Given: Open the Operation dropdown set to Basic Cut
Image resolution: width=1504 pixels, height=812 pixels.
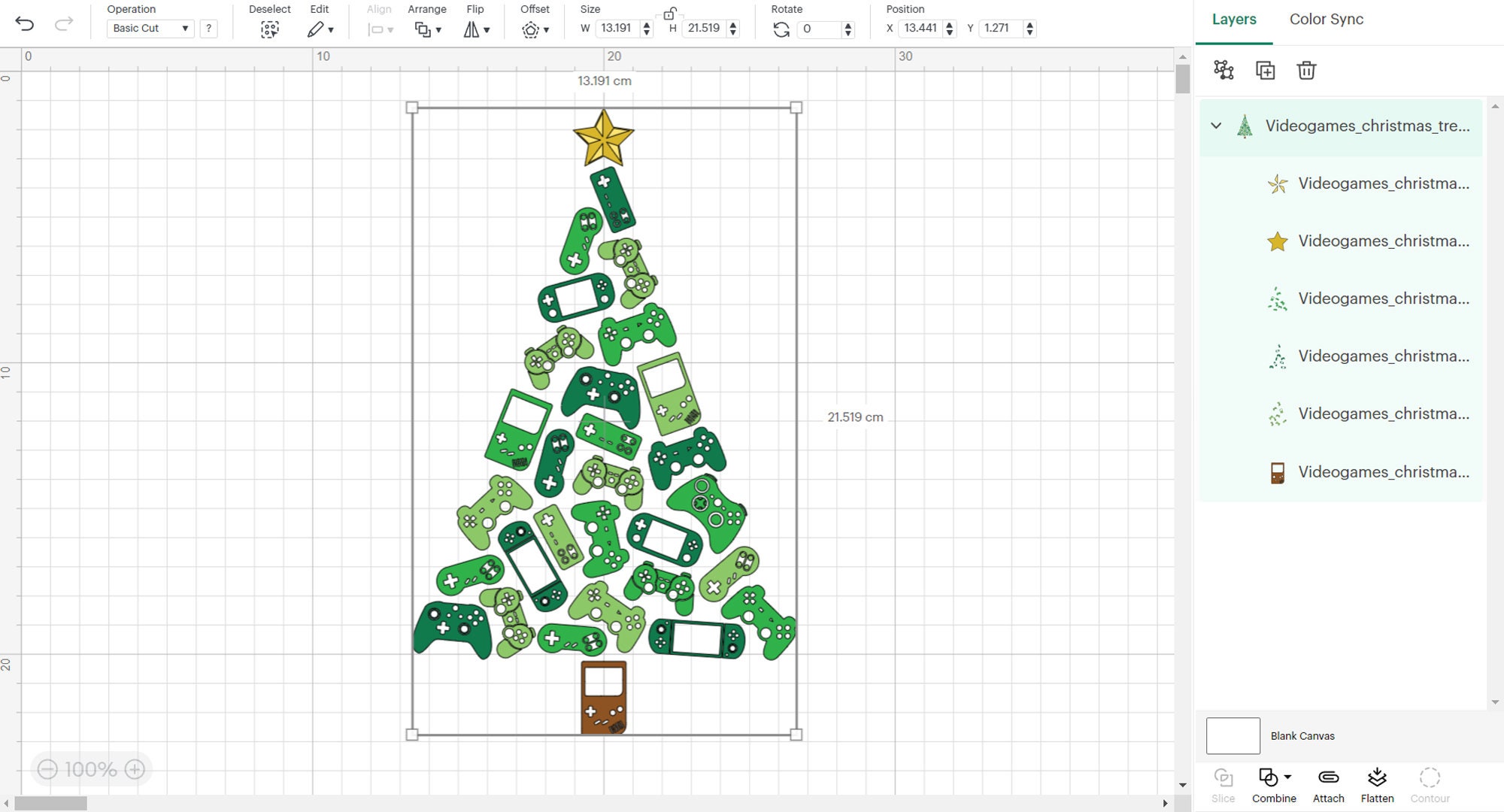Looking at the screenshot, I should pyautogui.click(x=149, y=29).
